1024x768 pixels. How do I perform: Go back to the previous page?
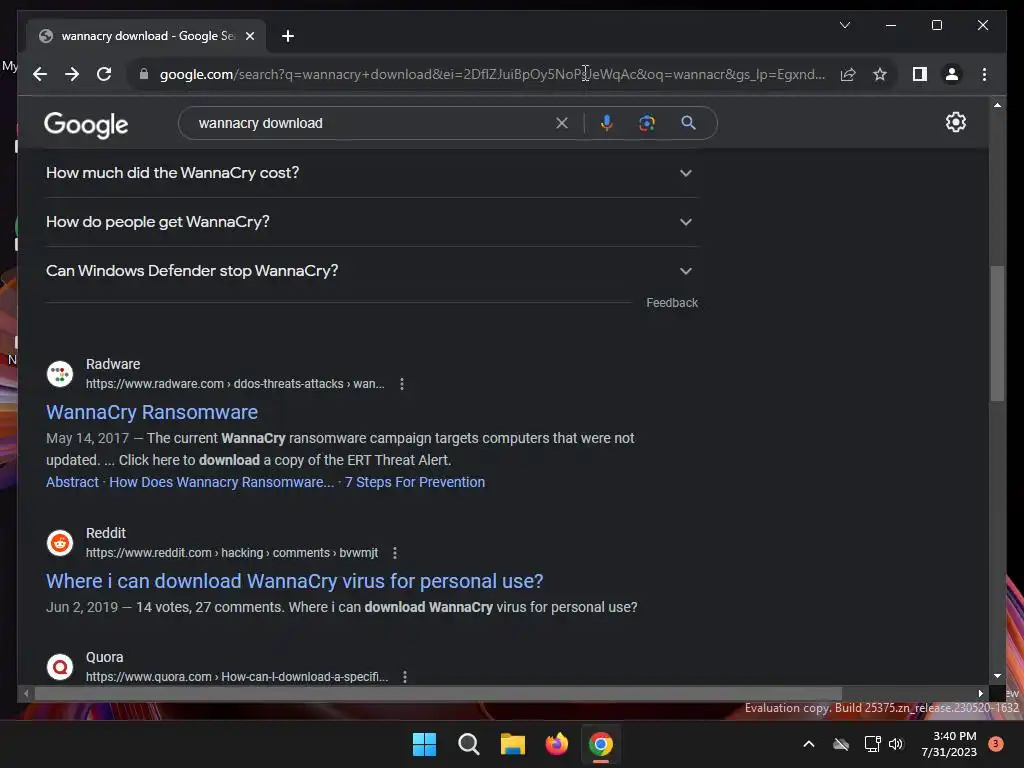[40, 74]
